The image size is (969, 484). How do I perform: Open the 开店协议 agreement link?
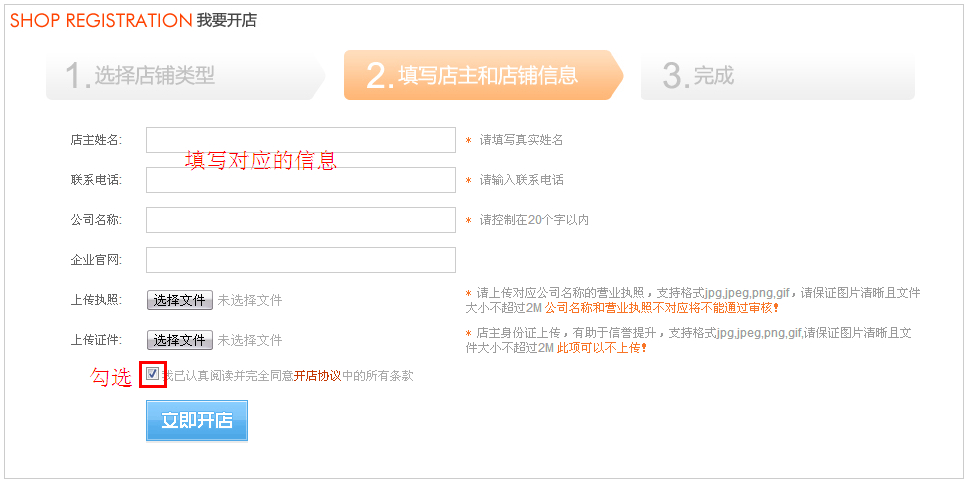point(317,376)
